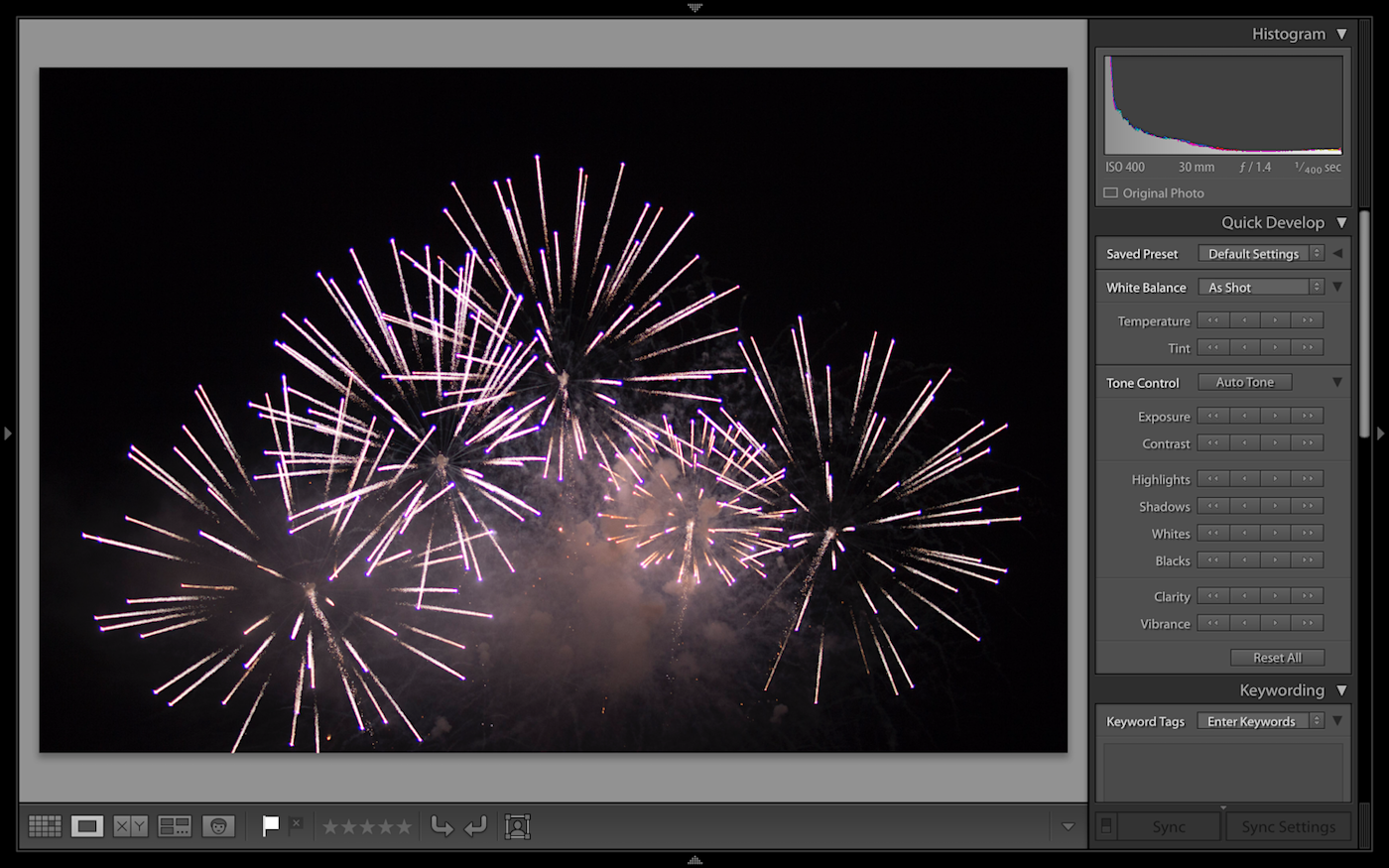Decrease Shadows by a small step

(x=1245, y=506)
